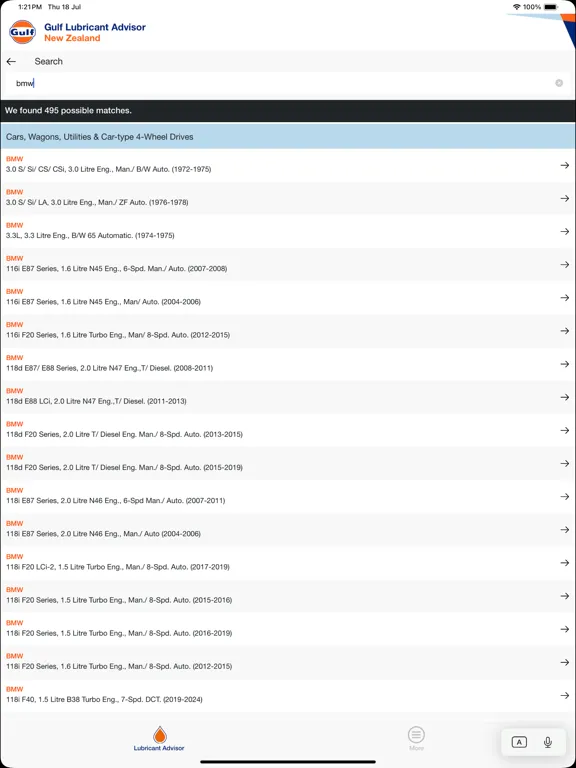Select 118i E87 N46 Man./ Auto (2004-2006)
576x768 pixels.
(x=288, y=530)
